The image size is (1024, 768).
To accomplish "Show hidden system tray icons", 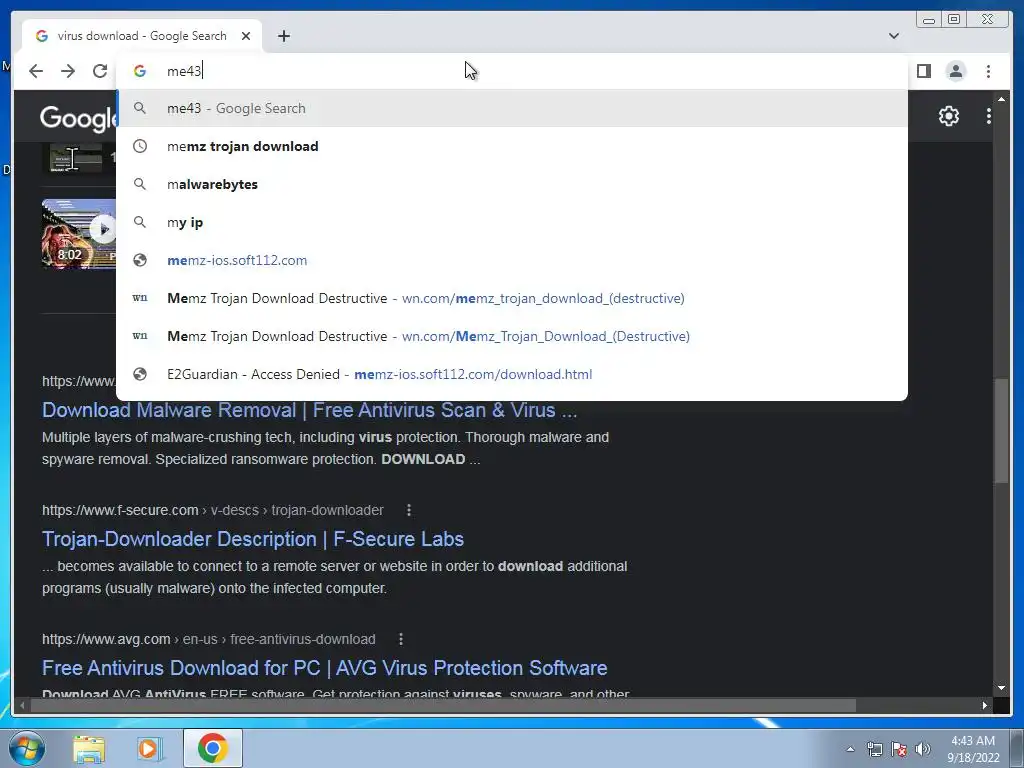I will [850, 749].
